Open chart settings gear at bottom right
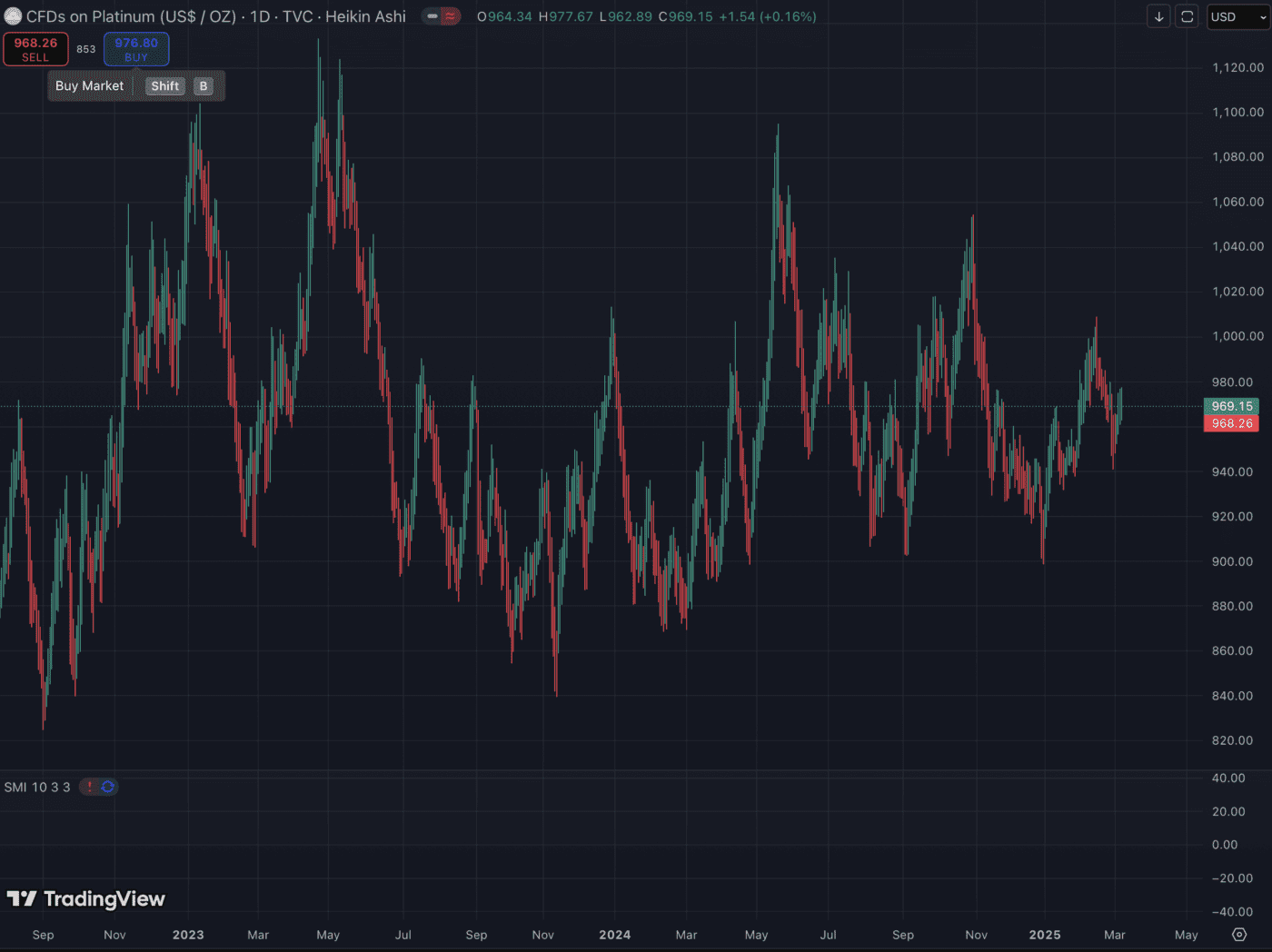Viewport: 1272px width, 952px height. coord(1239,934)
